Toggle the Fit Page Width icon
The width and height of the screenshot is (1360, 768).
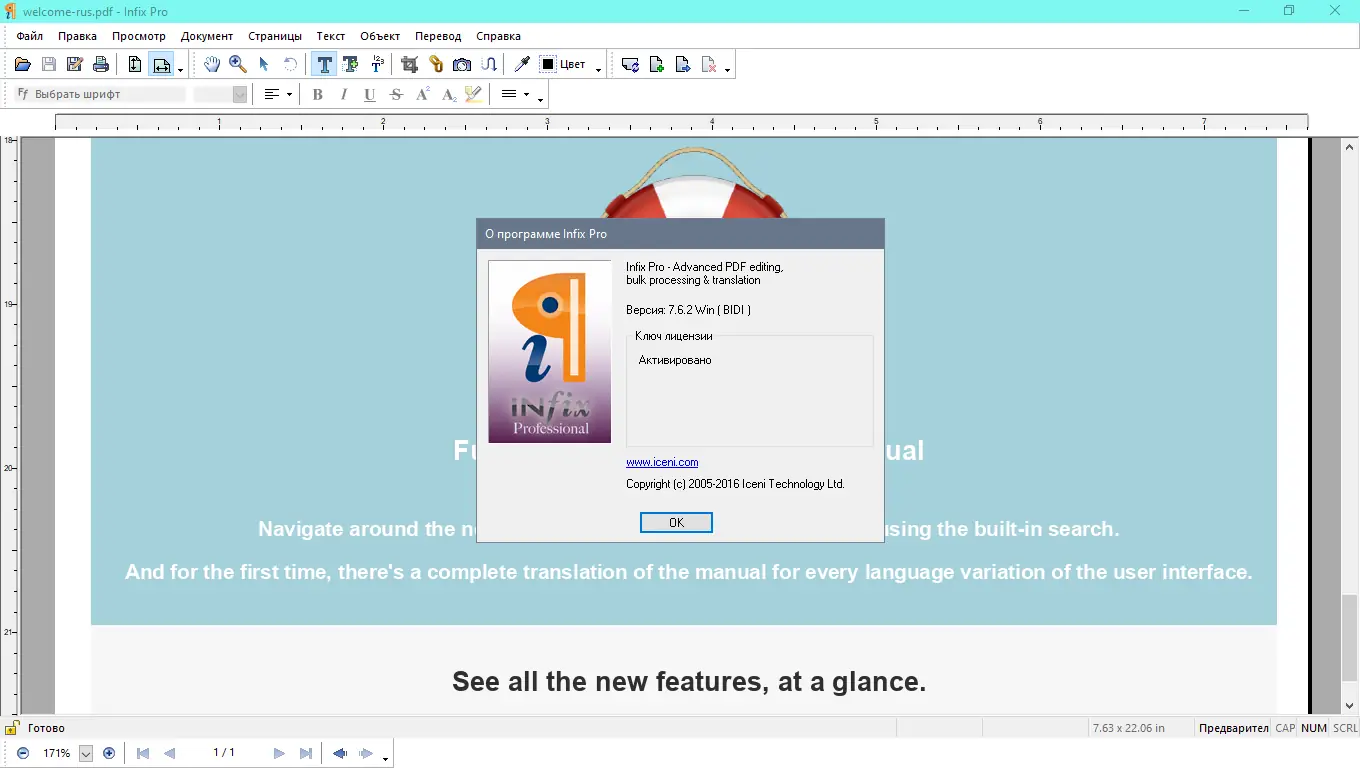click(x=161, y=65)
